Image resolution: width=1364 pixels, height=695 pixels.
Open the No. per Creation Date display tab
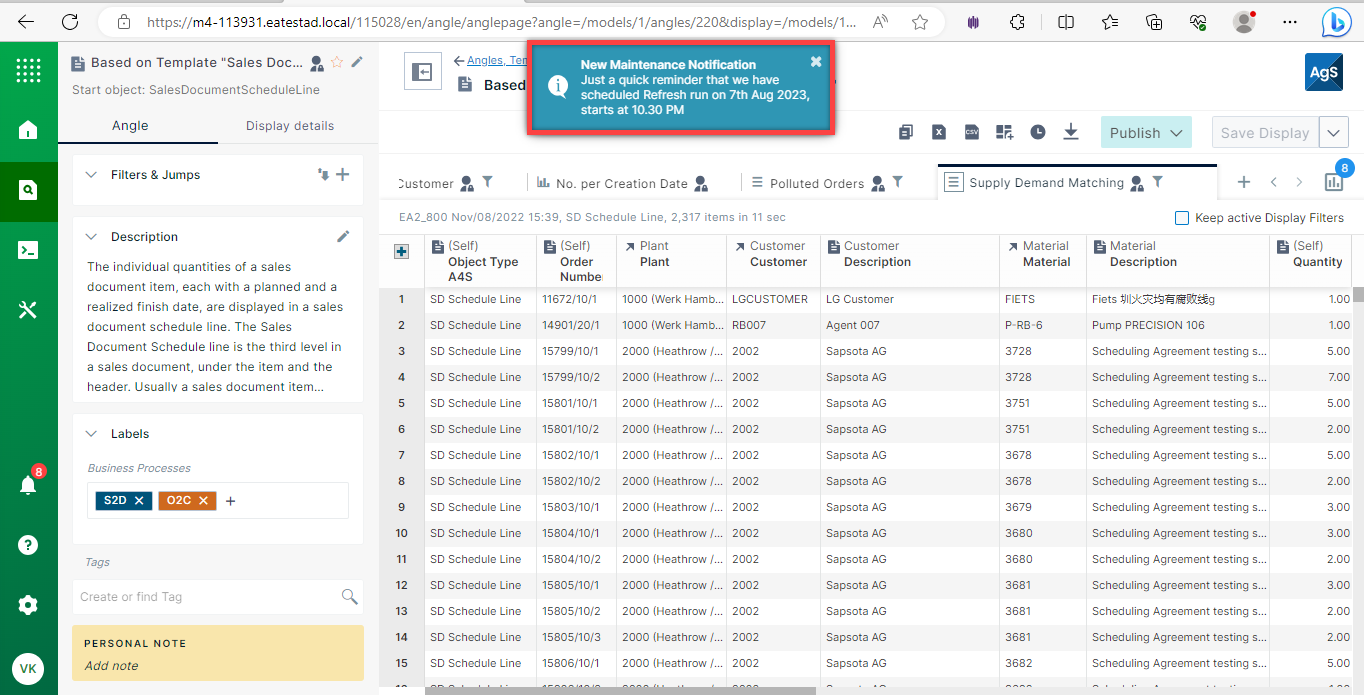click(x=622, y=183)
